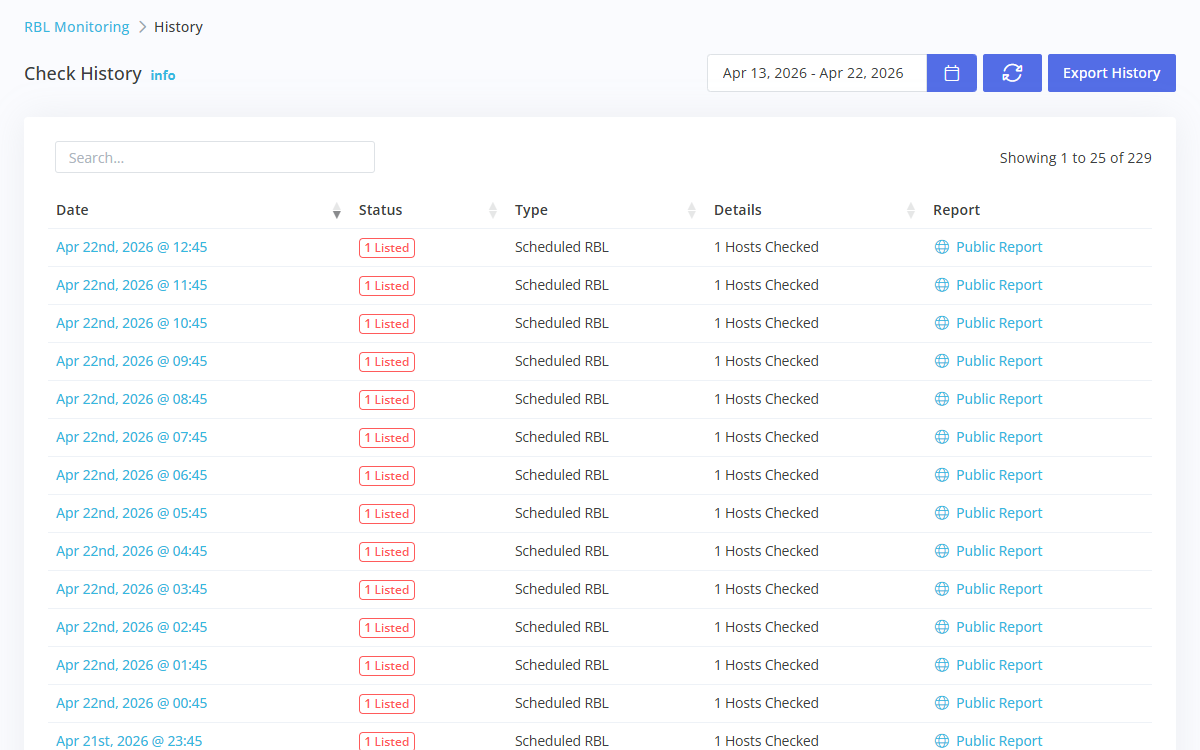Click the 1 Listed badge on the top row
This screenshot has width=1200, height=750.
pyautogui.click(x=387, y=247)
